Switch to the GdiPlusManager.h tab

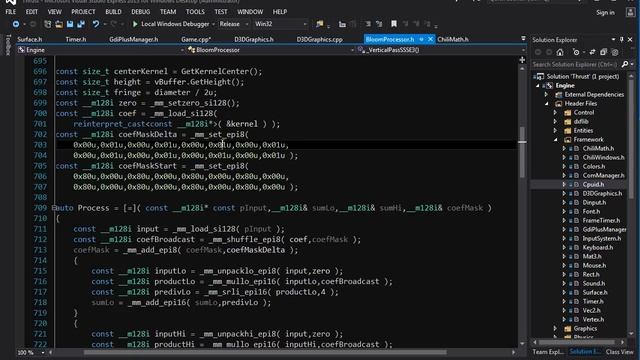(x=133, y=39)
